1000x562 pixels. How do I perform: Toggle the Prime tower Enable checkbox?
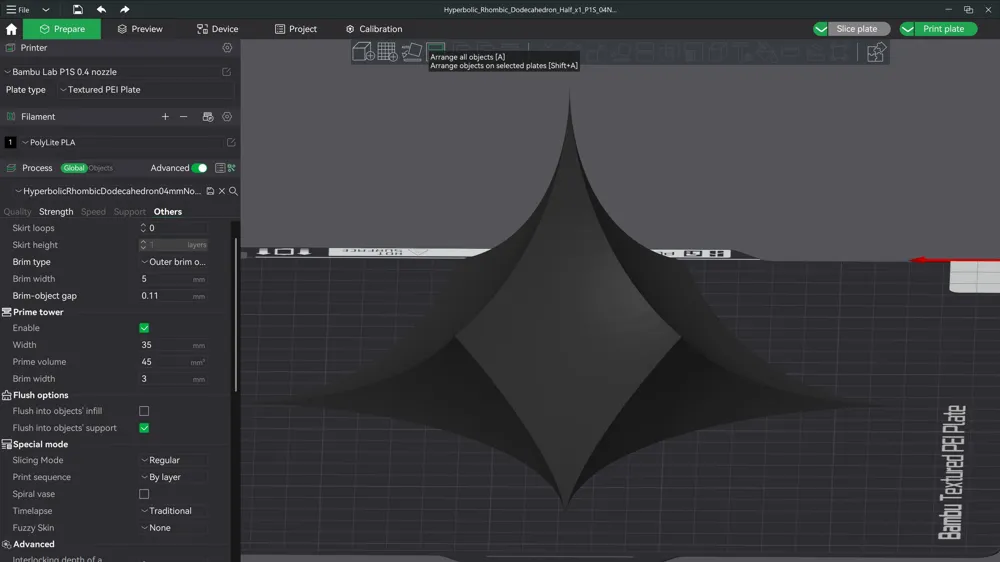[144, 328]
